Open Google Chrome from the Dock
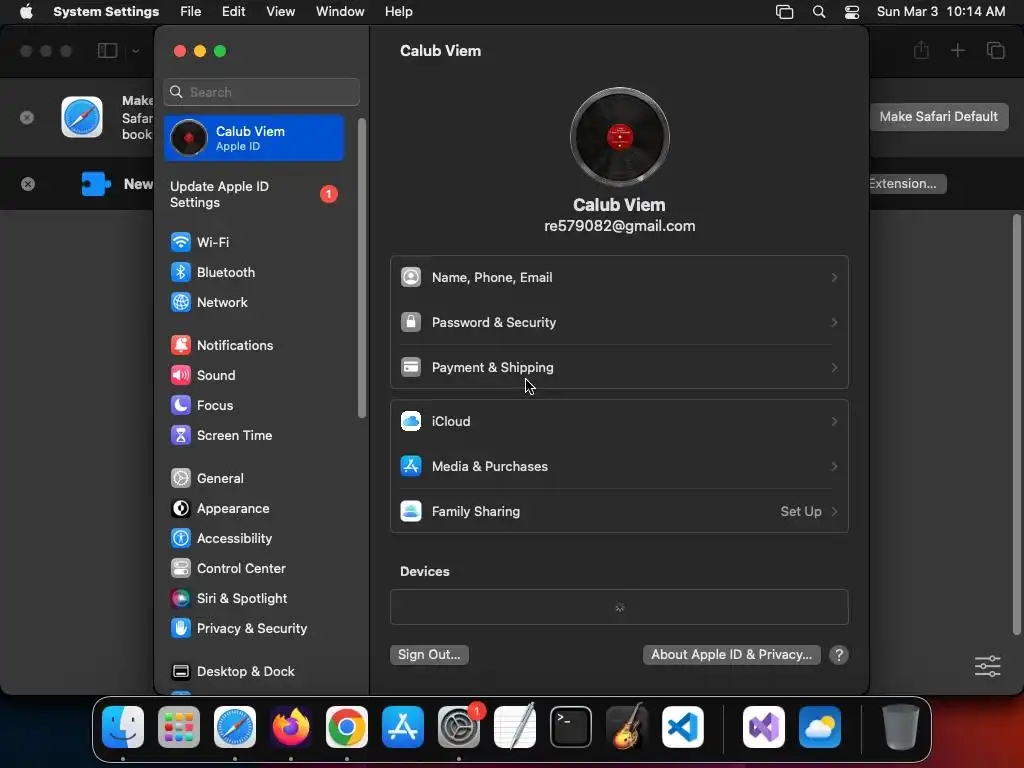 click(x=347, y=727)
